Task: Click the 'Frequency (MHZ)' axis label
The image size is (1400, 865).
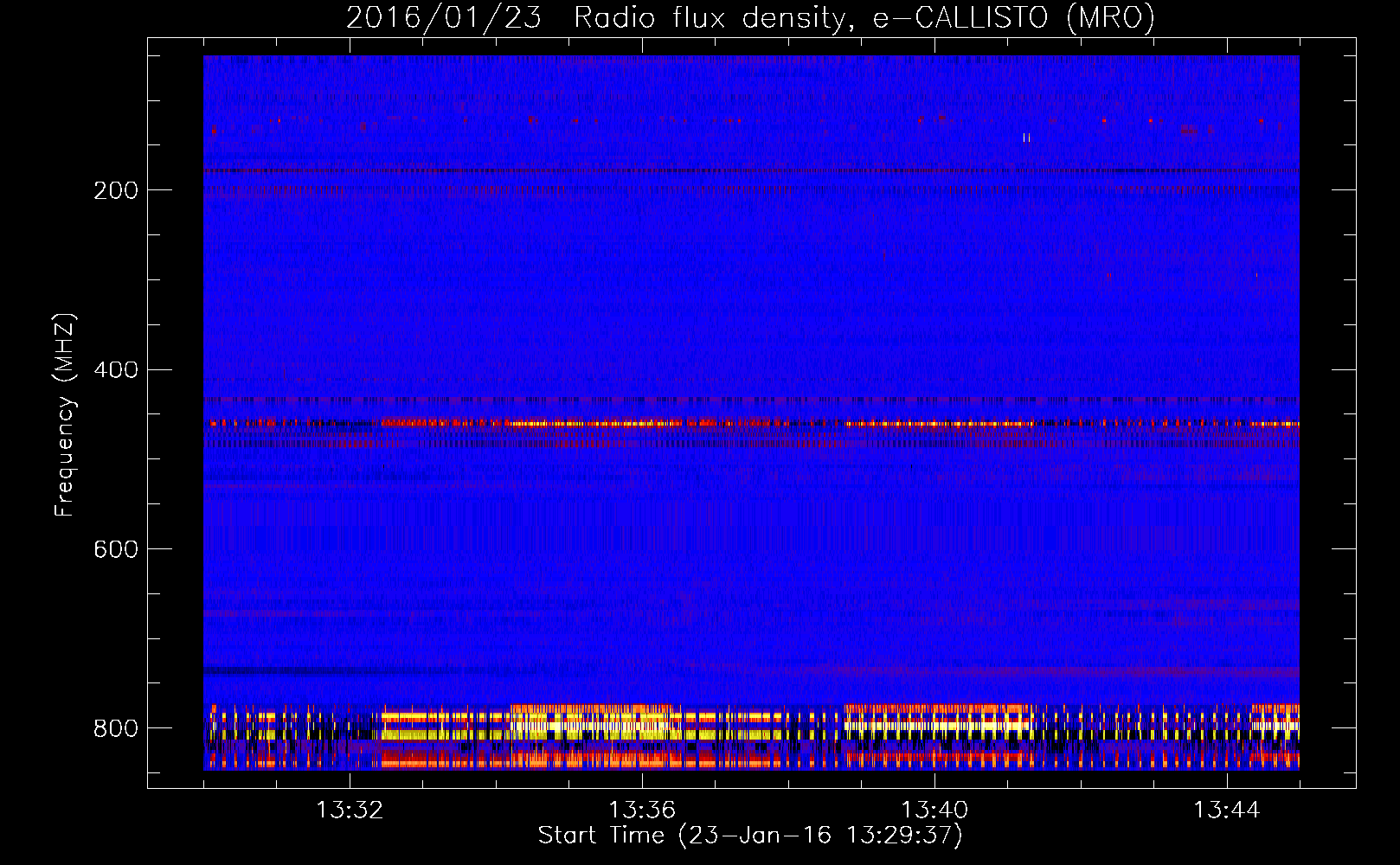Action: (x=65, y=414)
